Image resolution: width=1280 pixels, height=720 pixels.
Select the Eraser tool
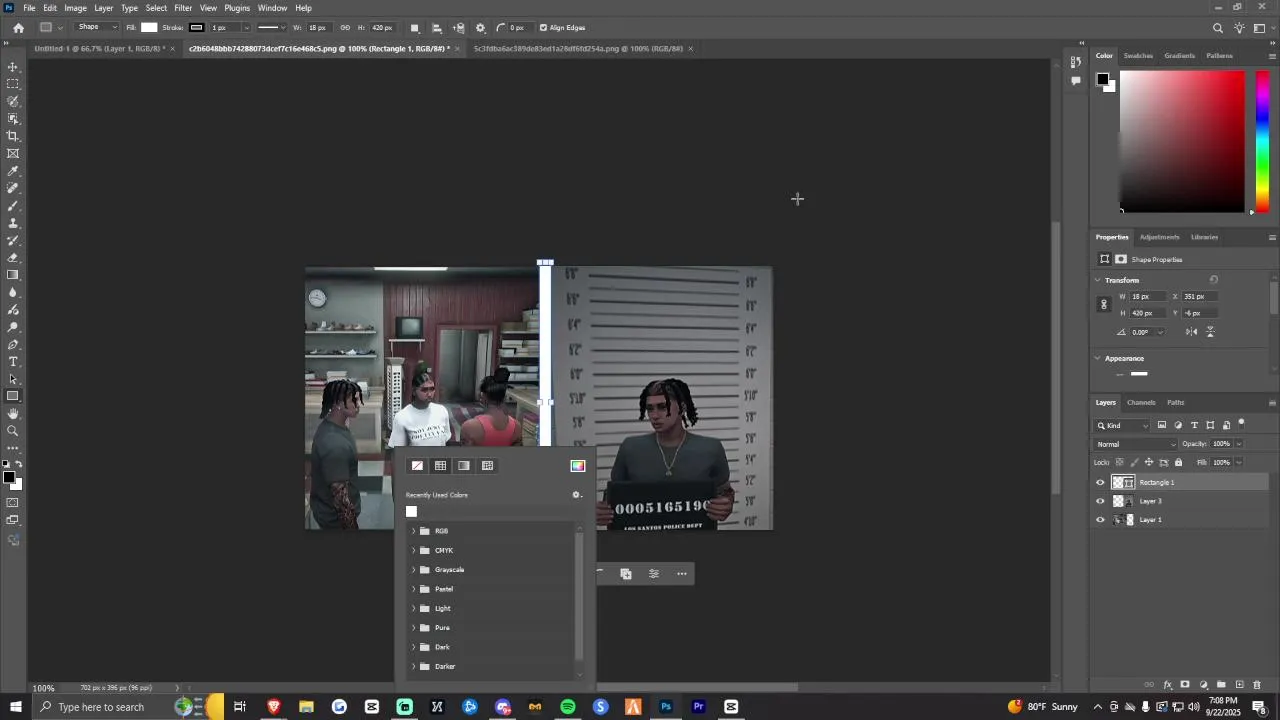[13, 258]
